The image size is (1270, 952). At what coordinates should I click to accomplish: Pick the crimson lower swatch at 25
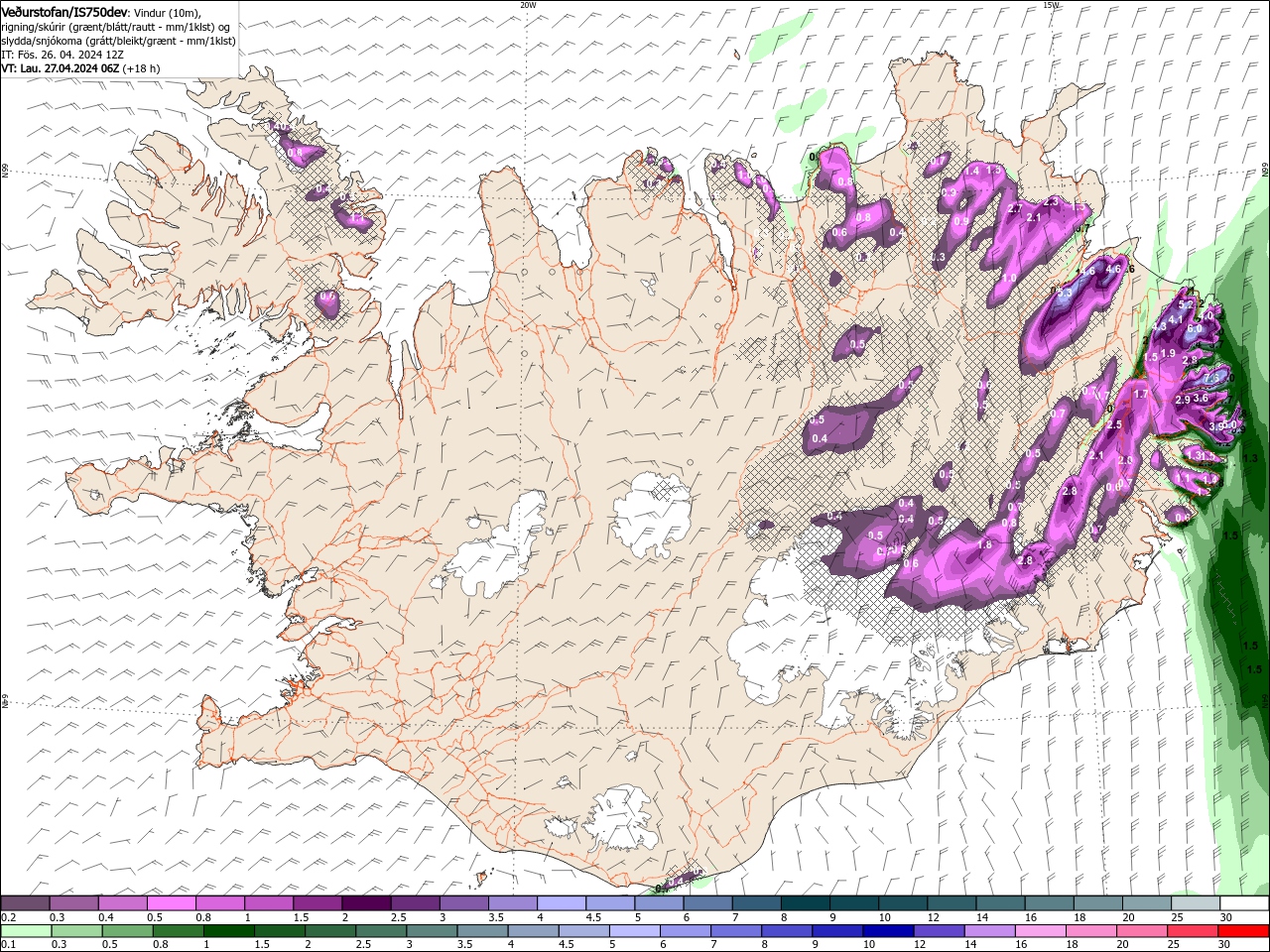1193,930
